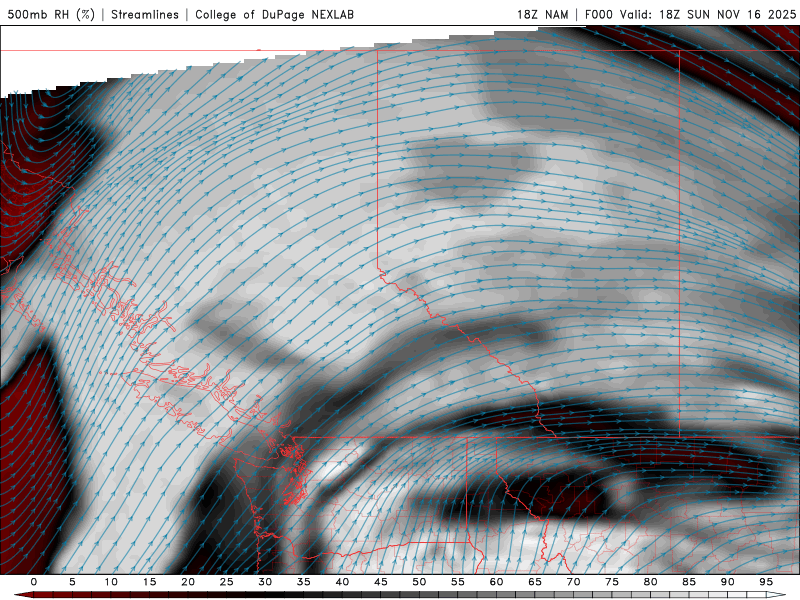
Task: Click the colorbar label "50"
Action: (x=419, y=582)
